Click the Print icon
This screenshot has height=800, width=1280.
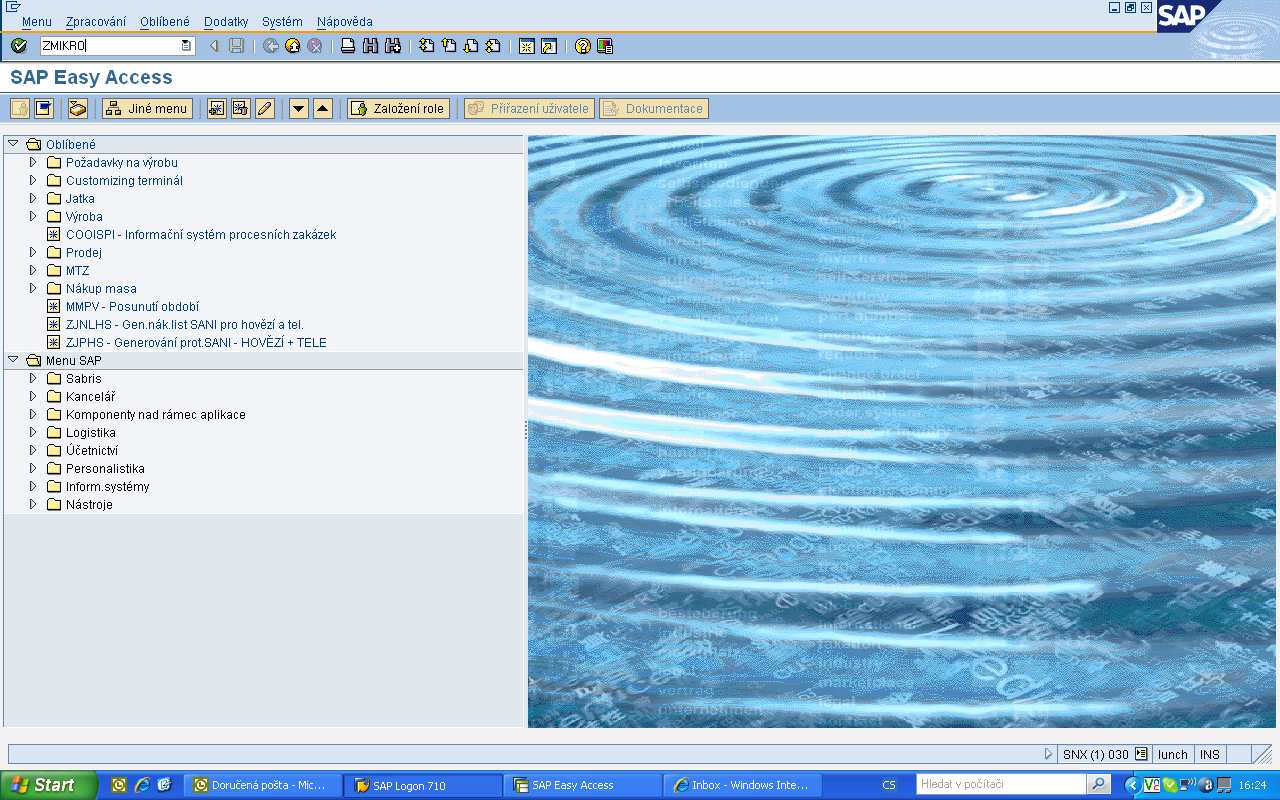348,46
